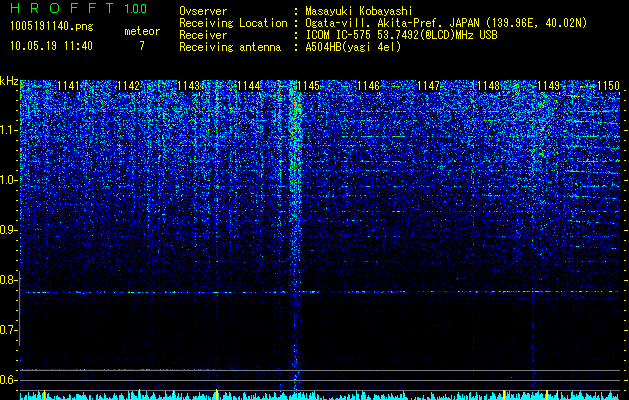
Task: Click the 1141 time marker
Action: (x=69, y=86)
